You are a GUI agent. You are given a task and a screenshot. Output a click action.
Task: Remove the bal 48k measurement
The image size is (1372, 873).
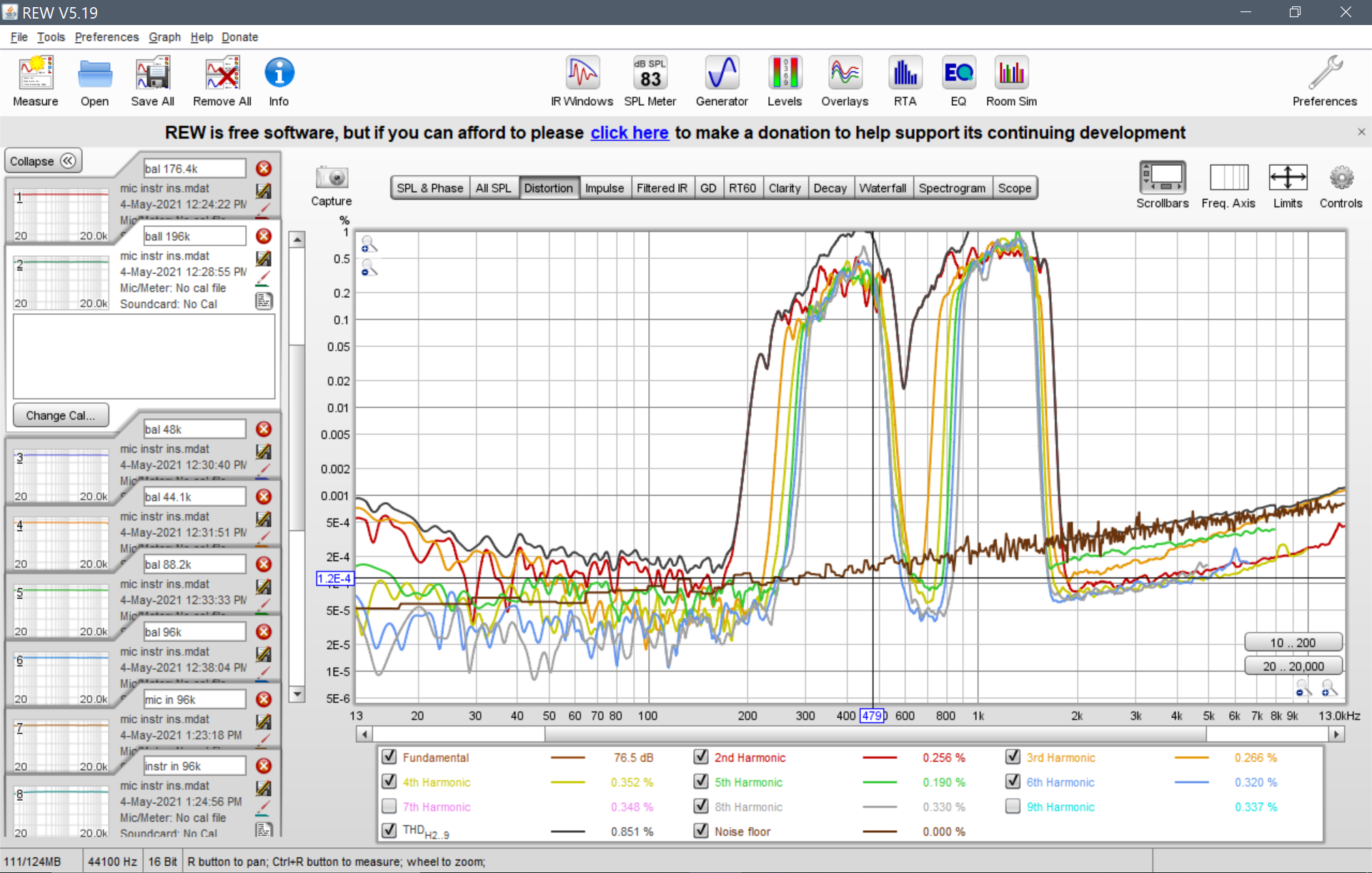(x=264, y=429)
